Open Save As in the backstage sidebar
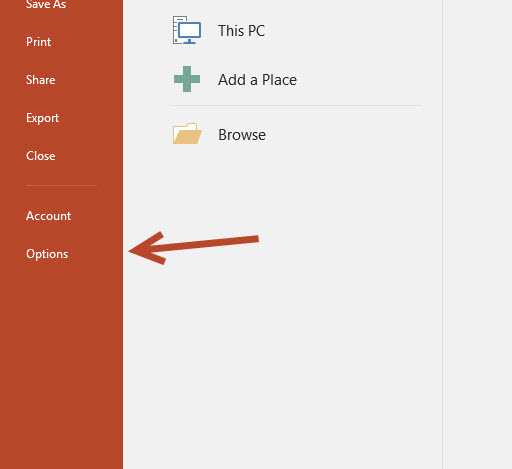This screenshot has width=512, height=469. (x=46, y=5)
